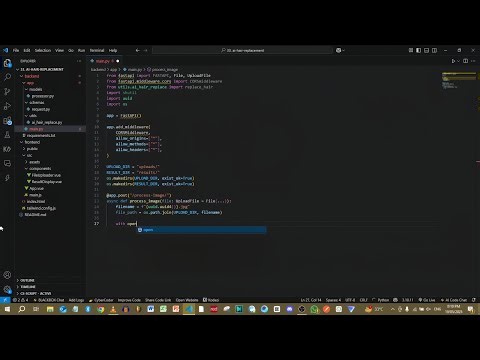Click Go Live in status bar
The image size is (480, 360).
coord(427,300)
